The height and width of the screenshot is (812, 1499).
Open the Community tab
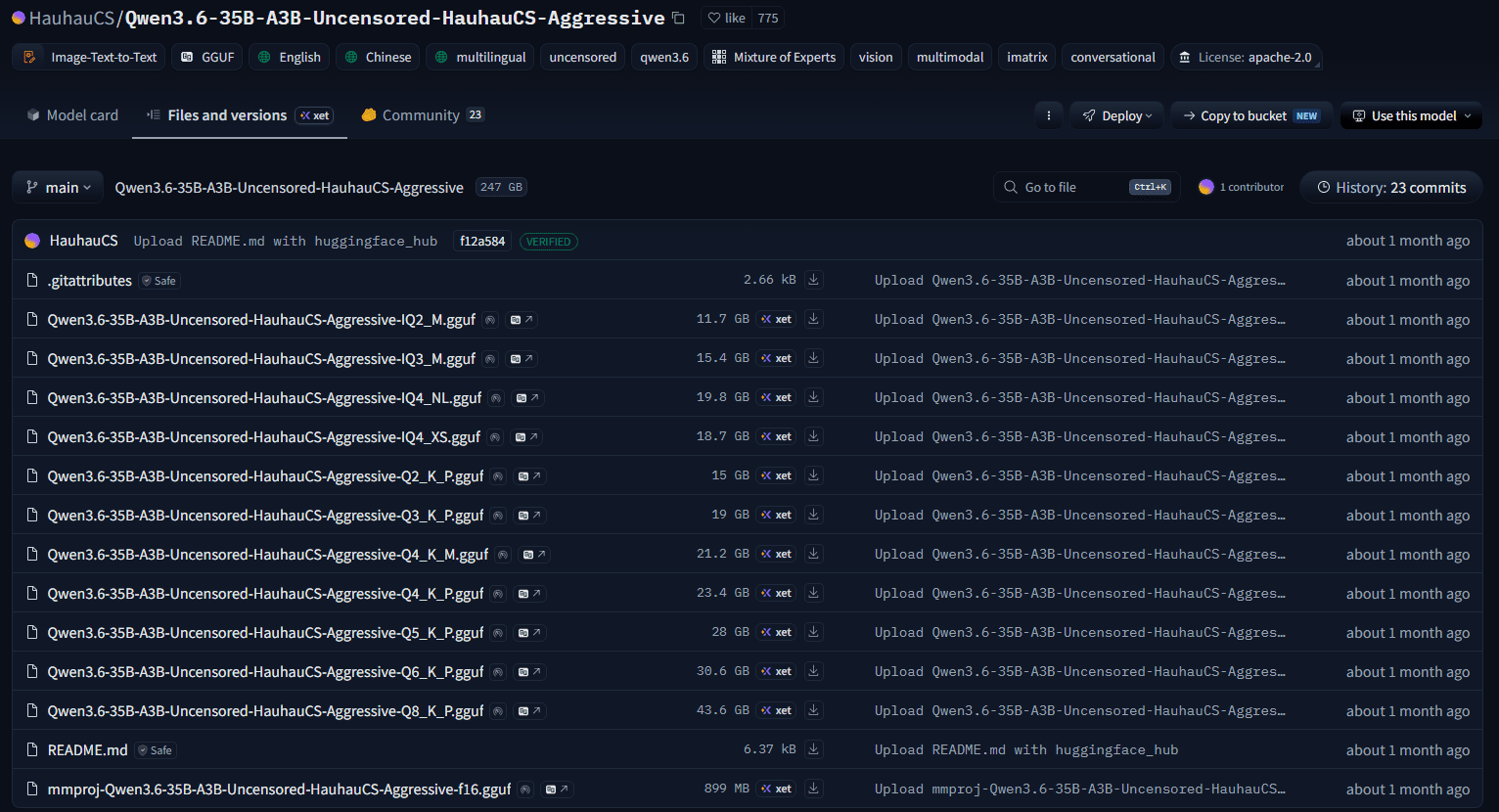tap(423, 115)
